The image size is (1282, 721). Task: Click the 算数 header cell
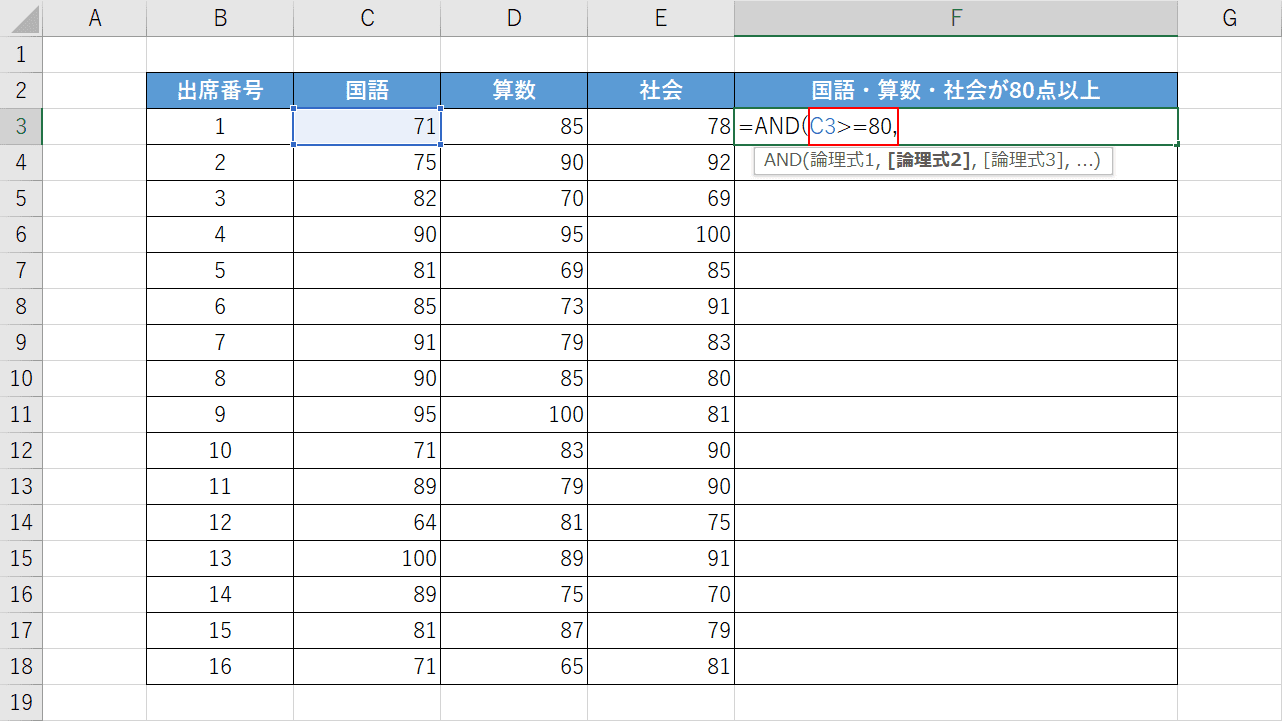coord(514,90)
